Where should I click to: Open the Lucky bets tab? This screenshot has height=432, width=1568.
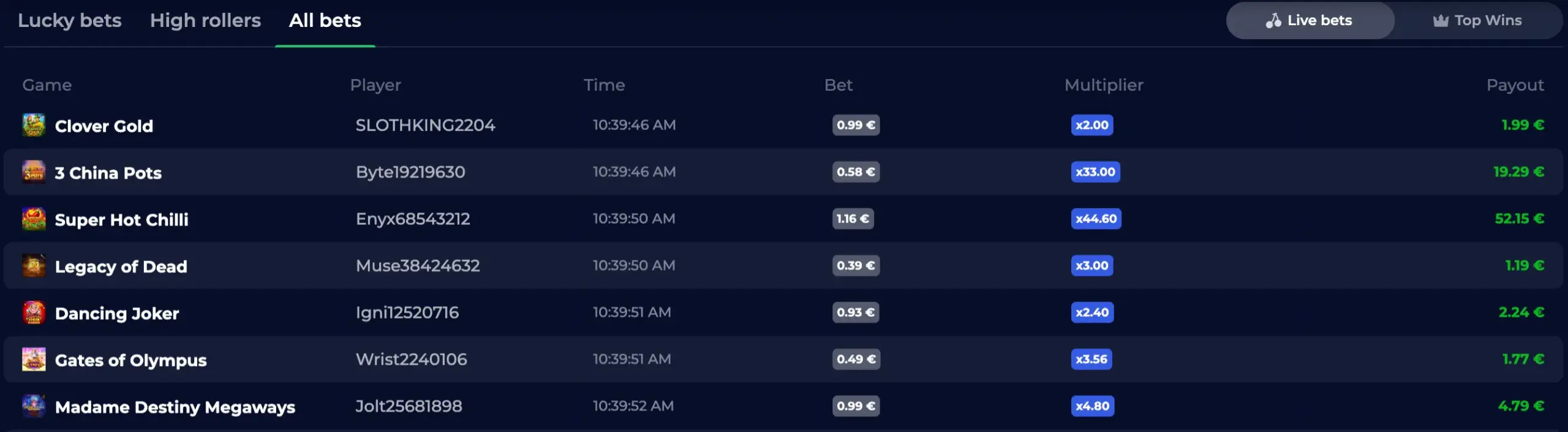[x=70, y=21]
